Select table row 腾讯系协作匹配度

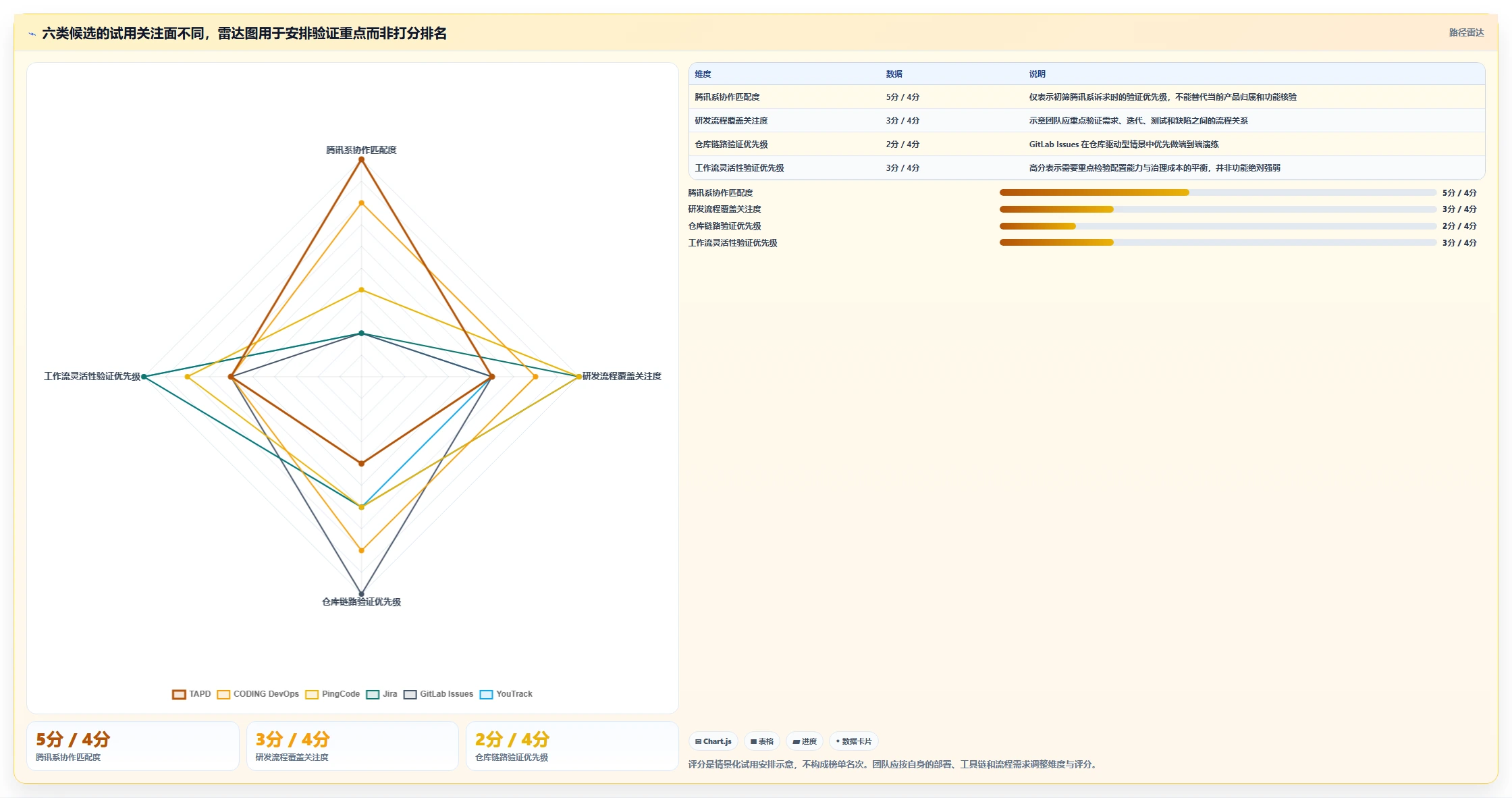1087,97
